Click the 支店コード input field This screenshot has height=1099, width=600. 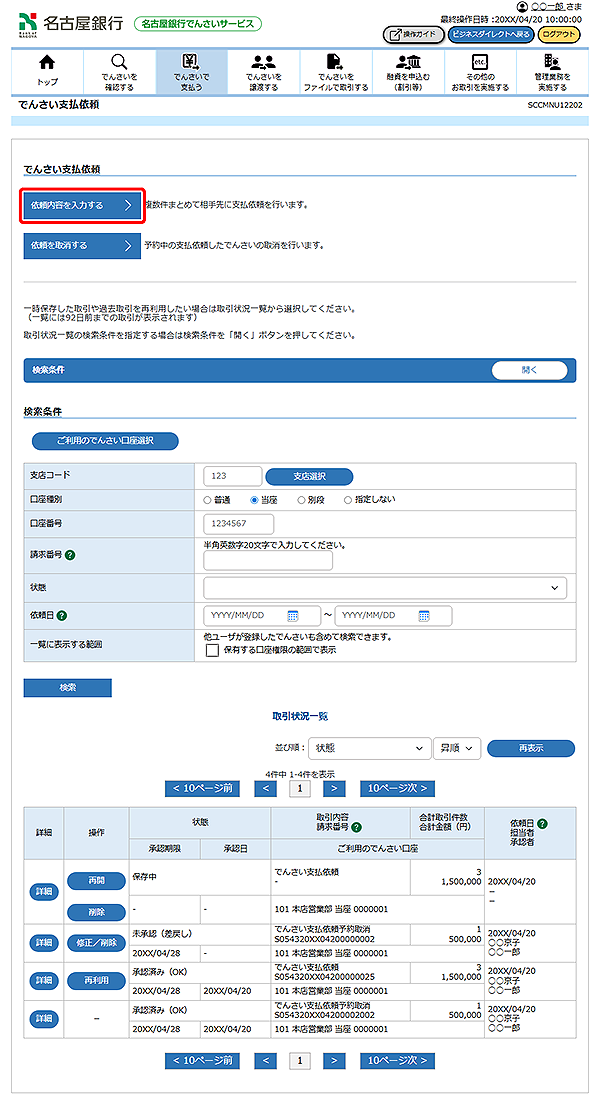(x=232, y=476)
